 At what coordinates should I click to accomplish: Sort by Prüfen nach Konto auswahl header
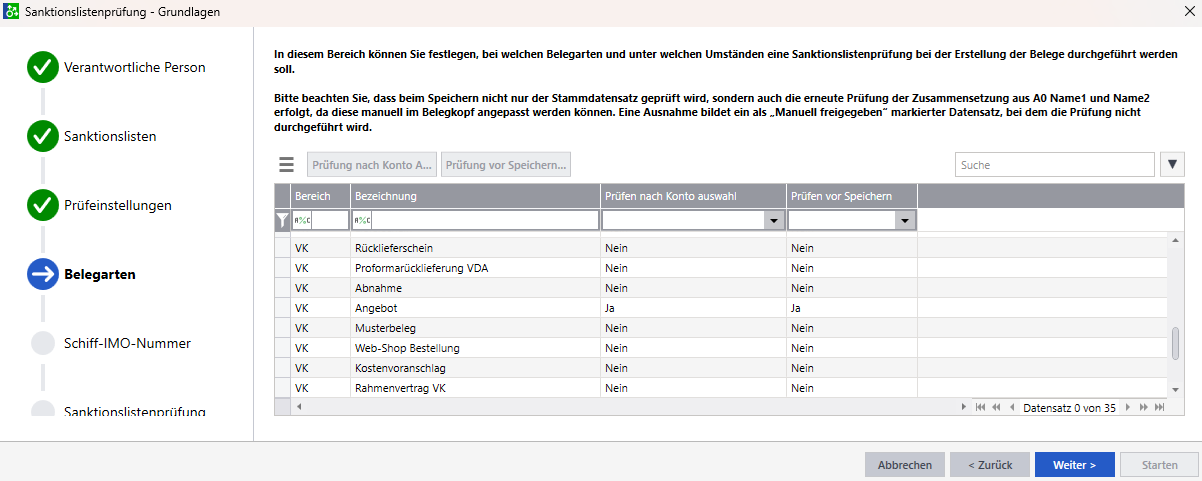[x=693, y=196]
